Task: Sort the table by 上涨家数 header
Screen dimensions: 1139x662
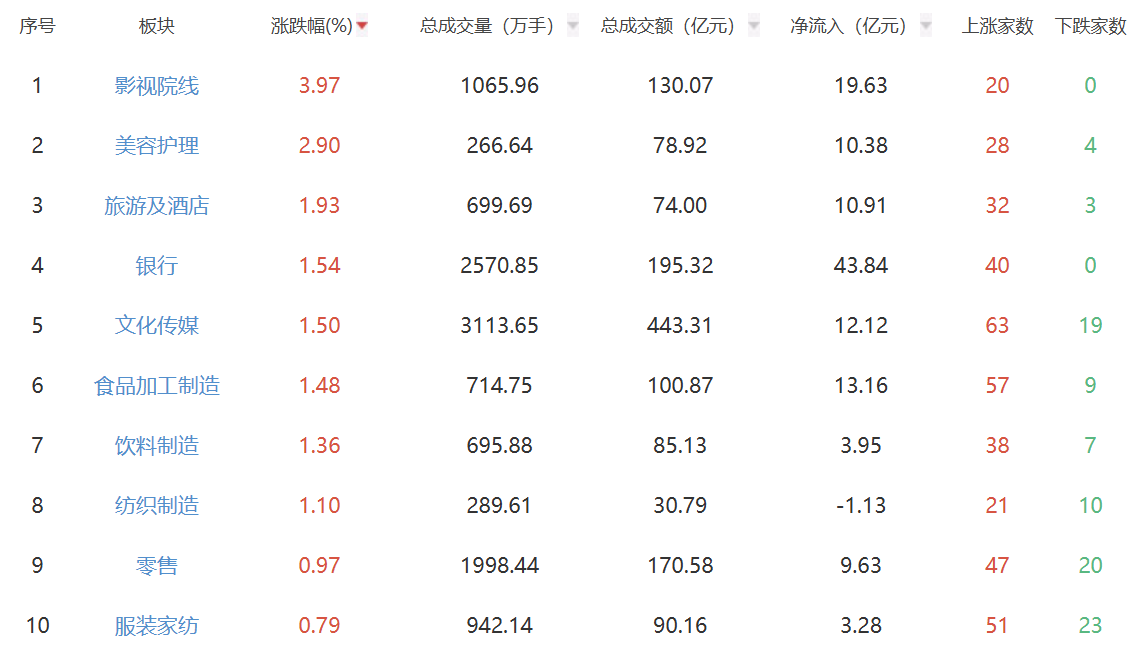Action: (997, 25)
